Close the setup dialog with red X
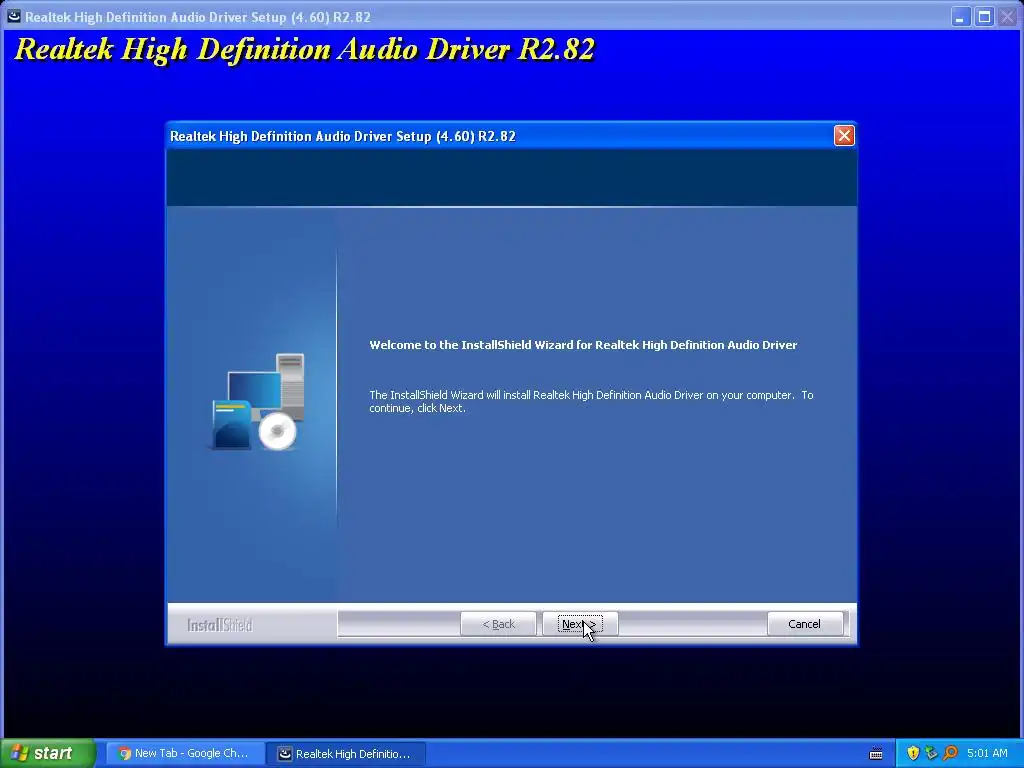The height and width of the screenshot is (768, 1024). point(844,135)
